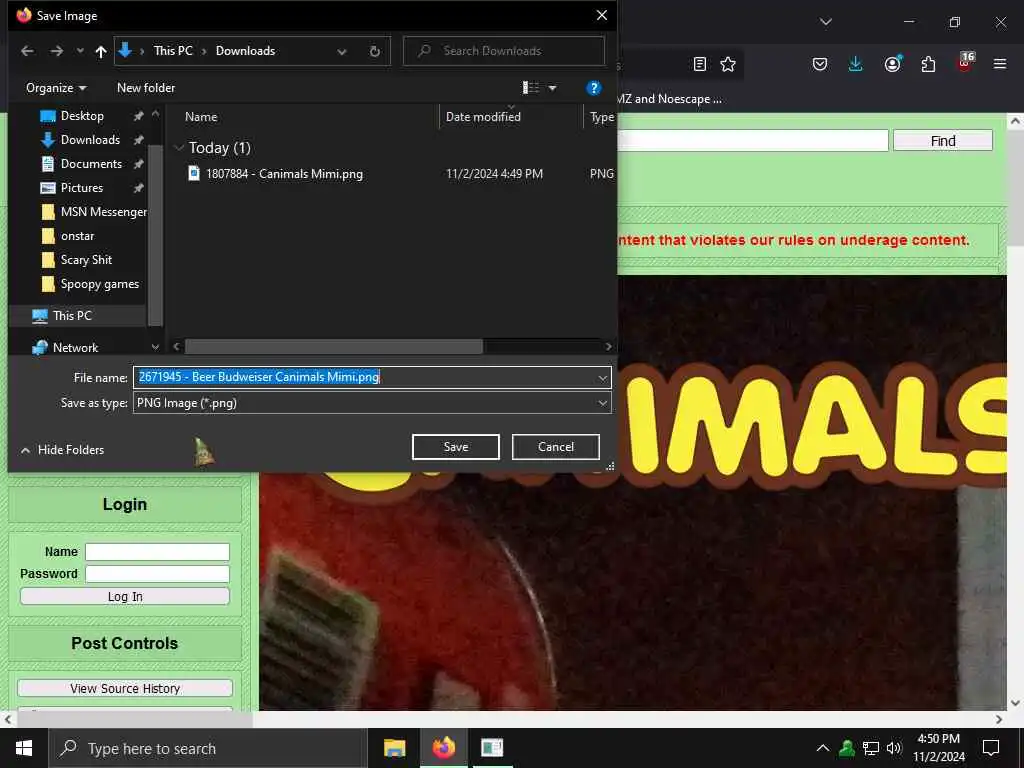
Task: Click the login Name field
Action: (x=157, y=552)
